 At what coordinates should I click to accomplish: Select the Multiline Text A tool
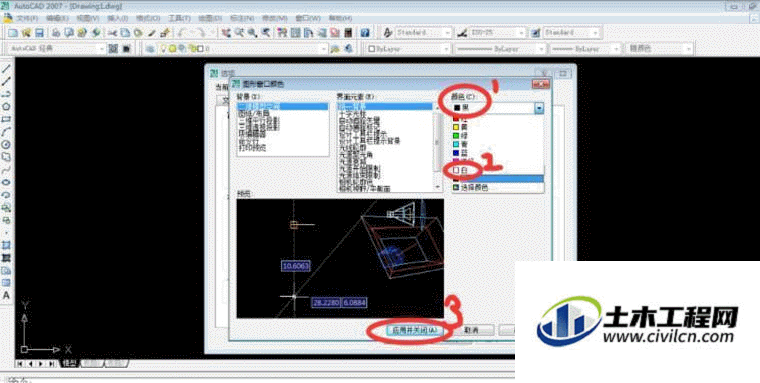[x=6, y=295]
